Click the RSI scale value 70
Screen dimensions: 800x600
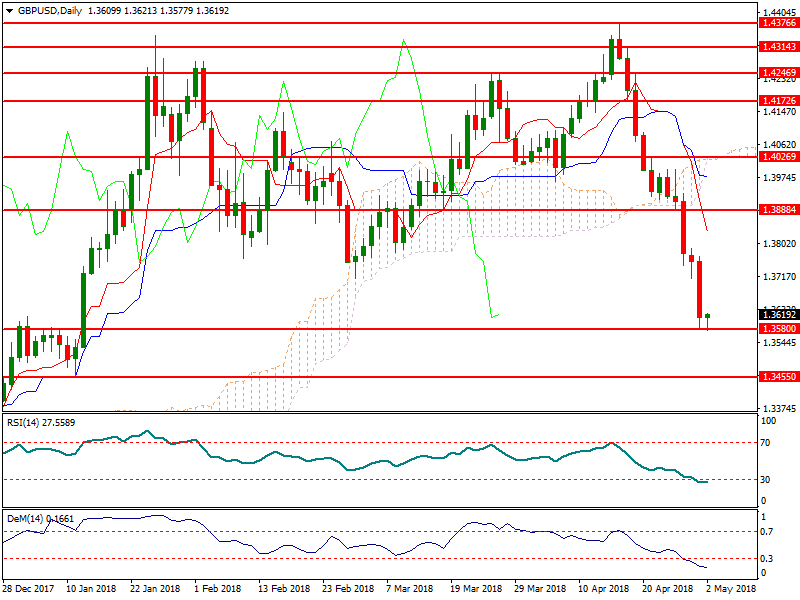coord(768,441)
